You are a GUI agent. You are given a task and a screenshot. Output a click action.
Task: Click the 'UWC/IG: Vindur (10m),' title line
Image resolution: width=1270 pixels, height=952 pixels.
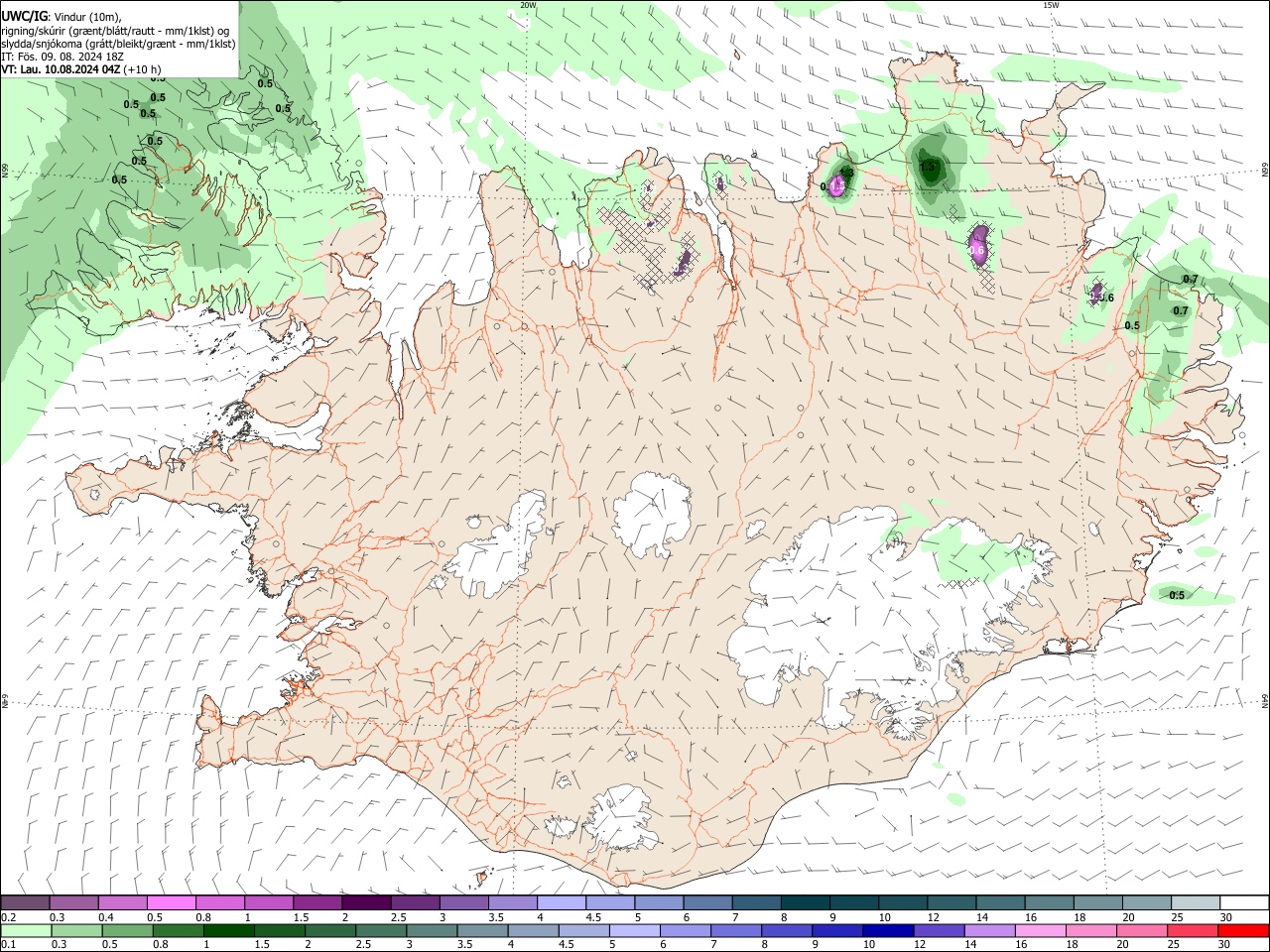(62, 17)
